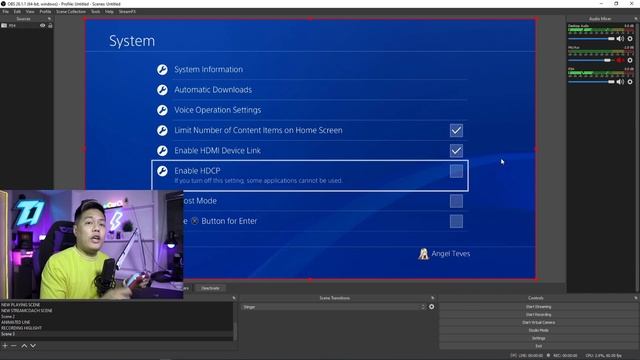
Task: Toggle visibility eye of PS4 source
Action: pos(42,25)
